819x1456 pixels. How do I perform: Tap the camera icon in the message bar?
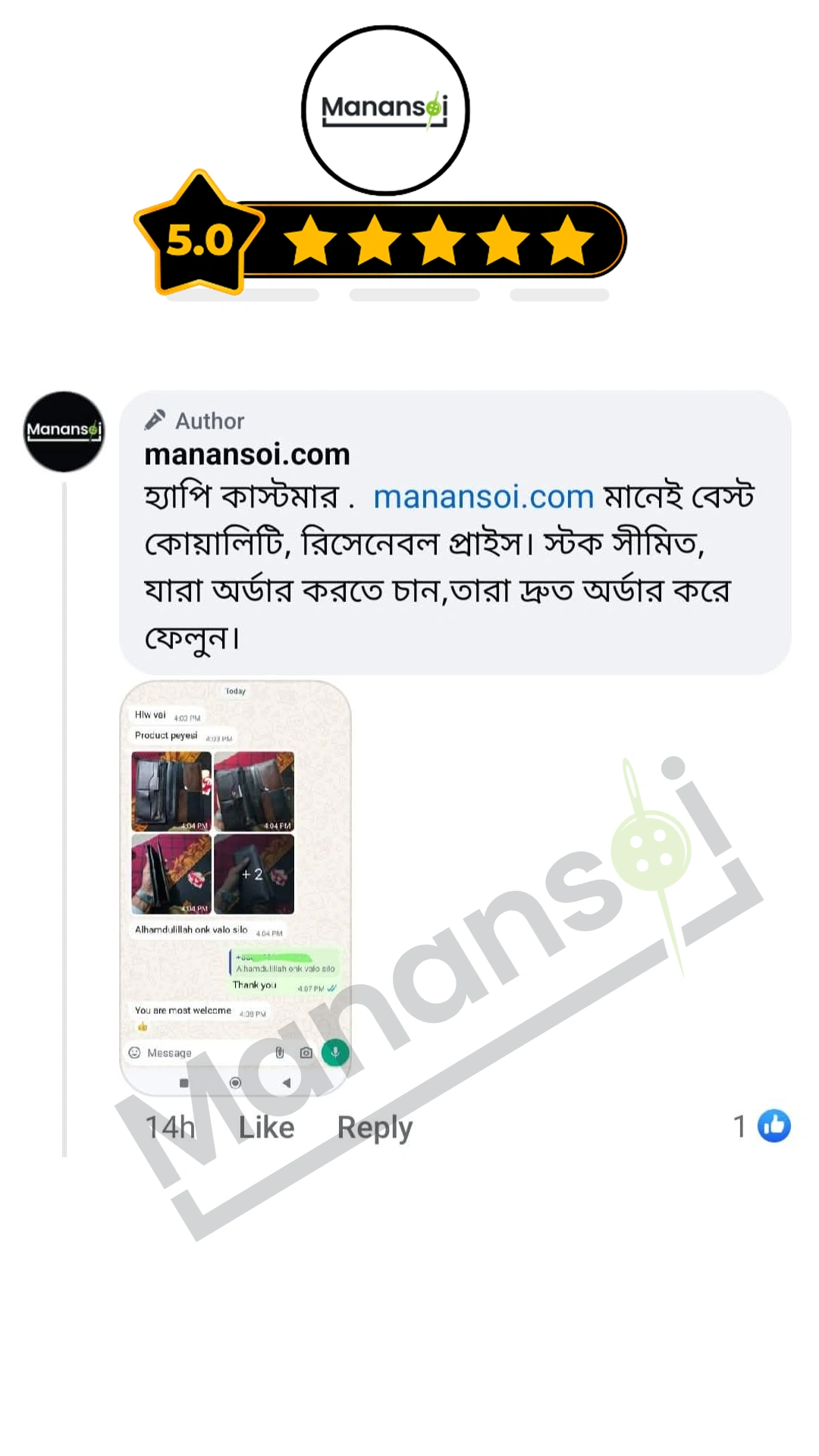[306, 1053]
